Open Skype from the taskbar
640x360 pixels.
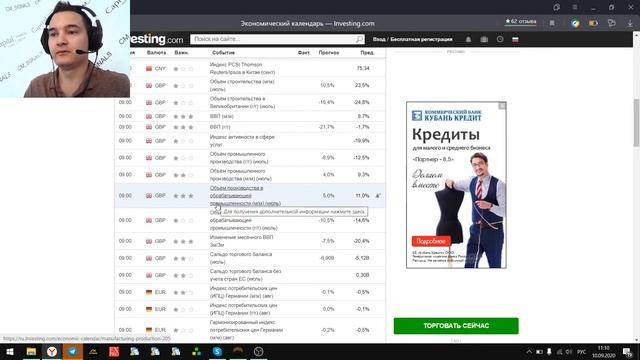(x=217, y=351)
